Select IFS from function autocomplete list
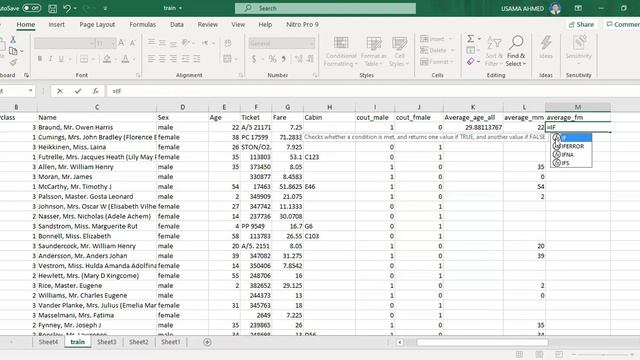The image size is (640, 360). pos(571,163)
